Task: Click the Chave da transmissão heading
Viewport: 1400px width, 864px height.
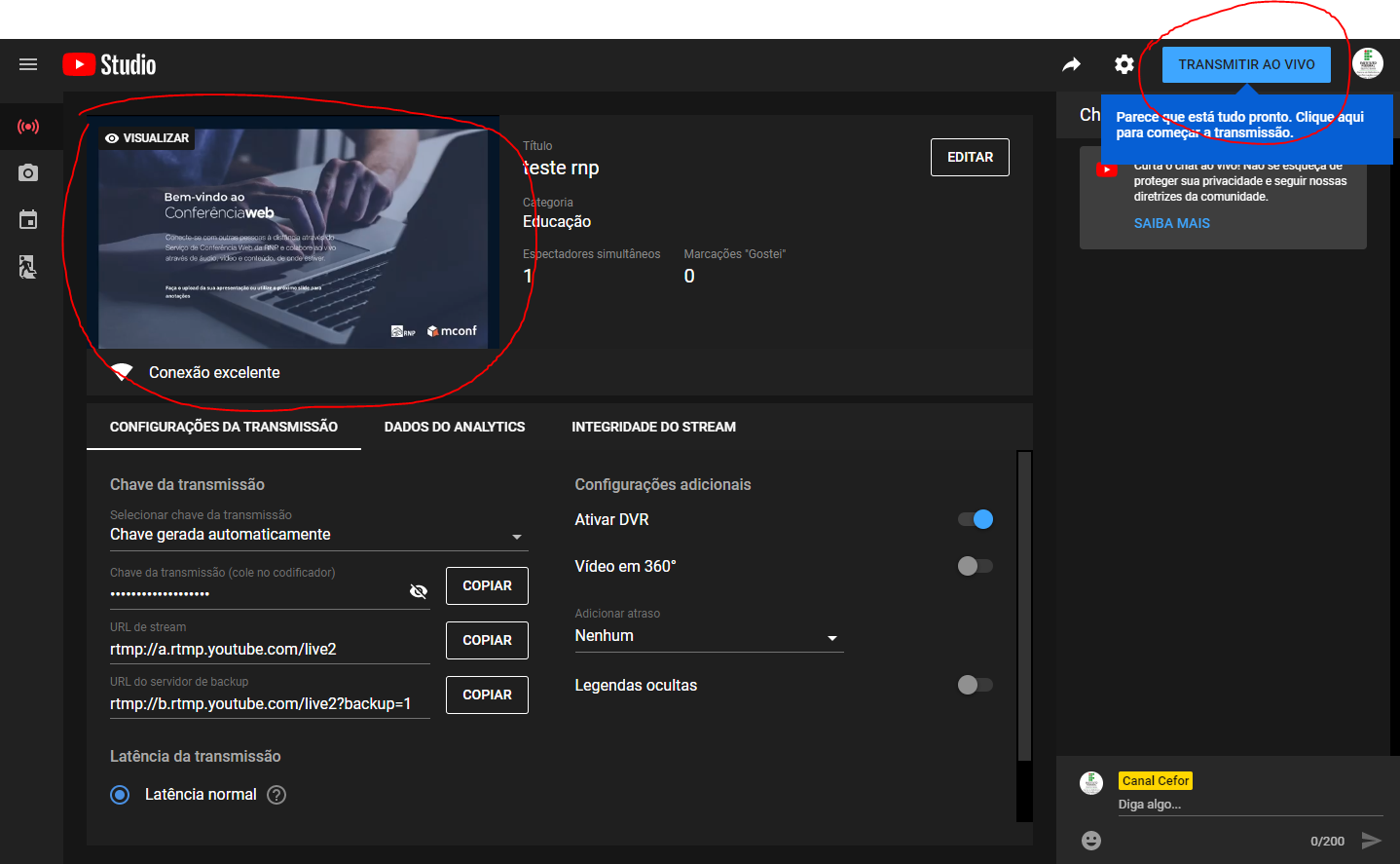Action: click(187, 484)
